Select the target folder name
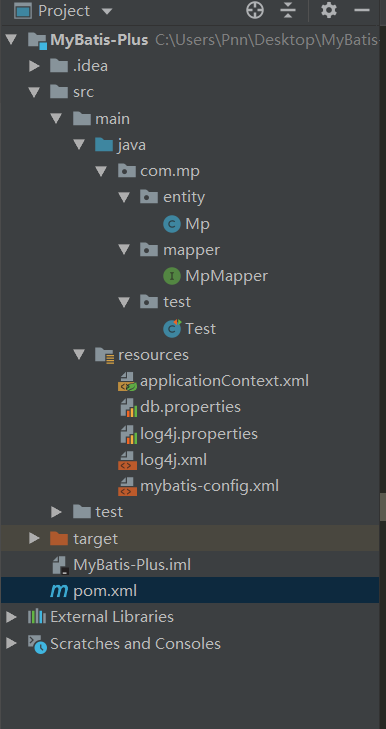386x729 pixels. pyautogui.click(x=96, y=539)
